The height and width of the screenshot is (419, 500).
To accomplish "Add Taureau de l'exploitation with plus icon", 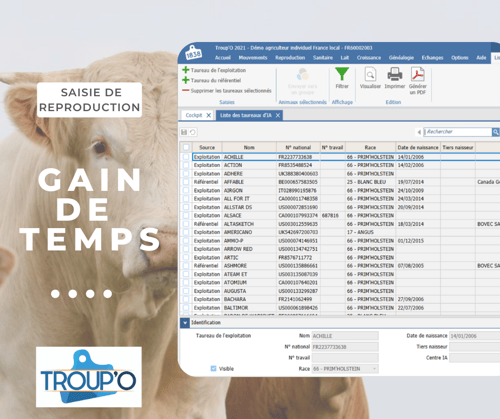I will click(x=186, y=70).
